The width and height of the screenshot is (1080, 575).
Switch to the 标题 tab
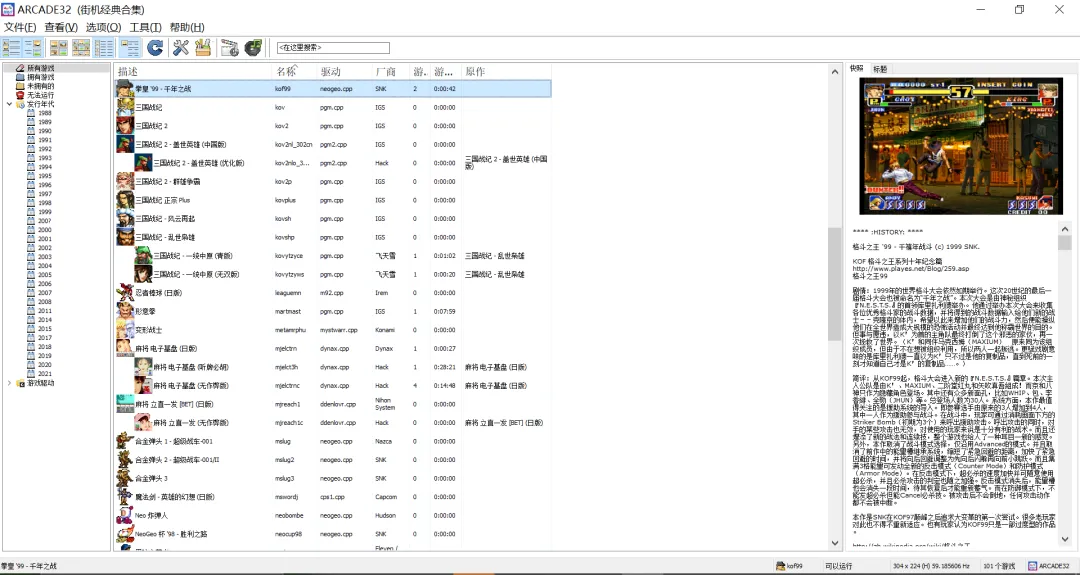(x=880, y=69)
